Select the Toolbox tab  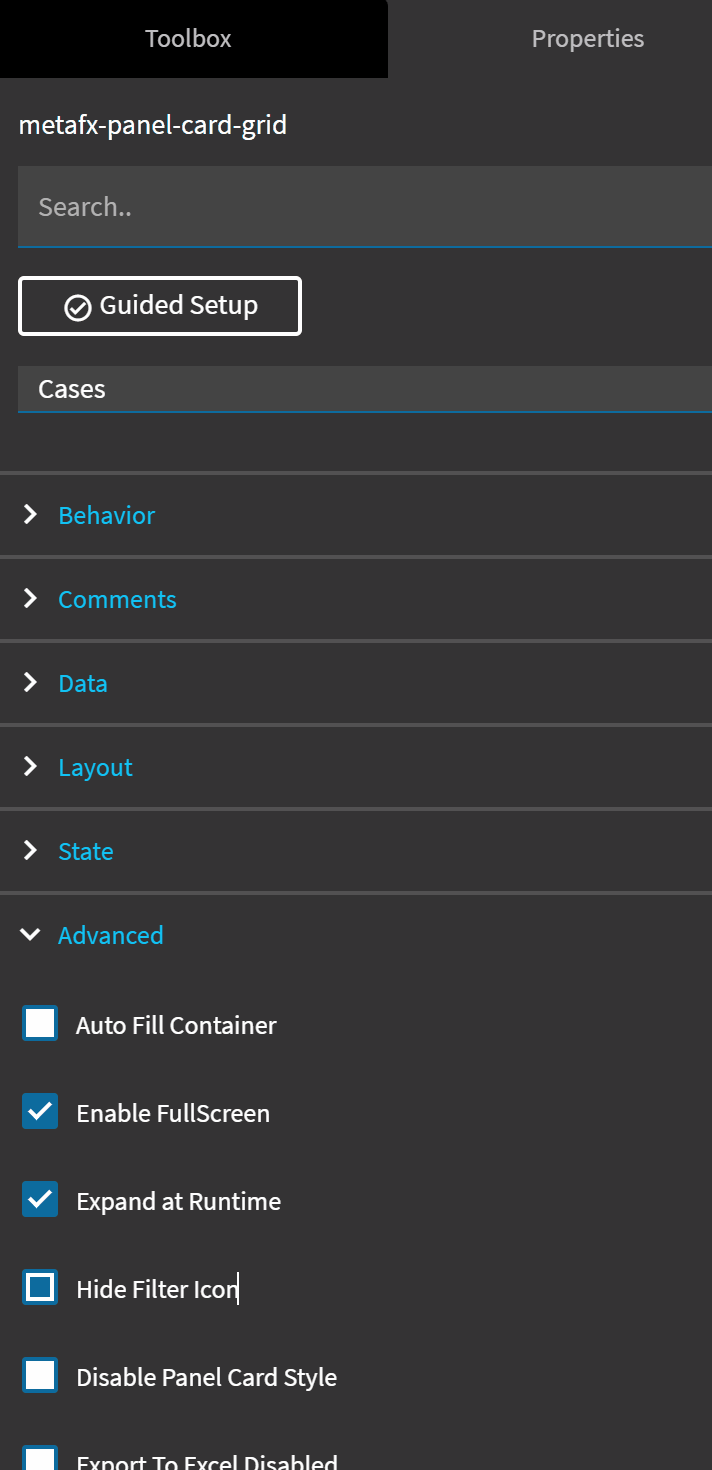pyautogui.click(x=188, y=38)
